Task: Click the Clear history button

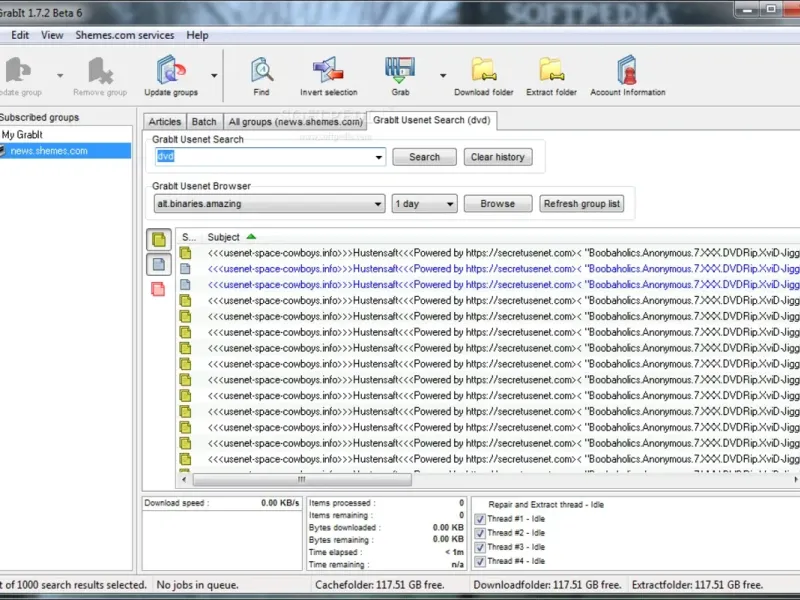Action: (x=497, y=157)
